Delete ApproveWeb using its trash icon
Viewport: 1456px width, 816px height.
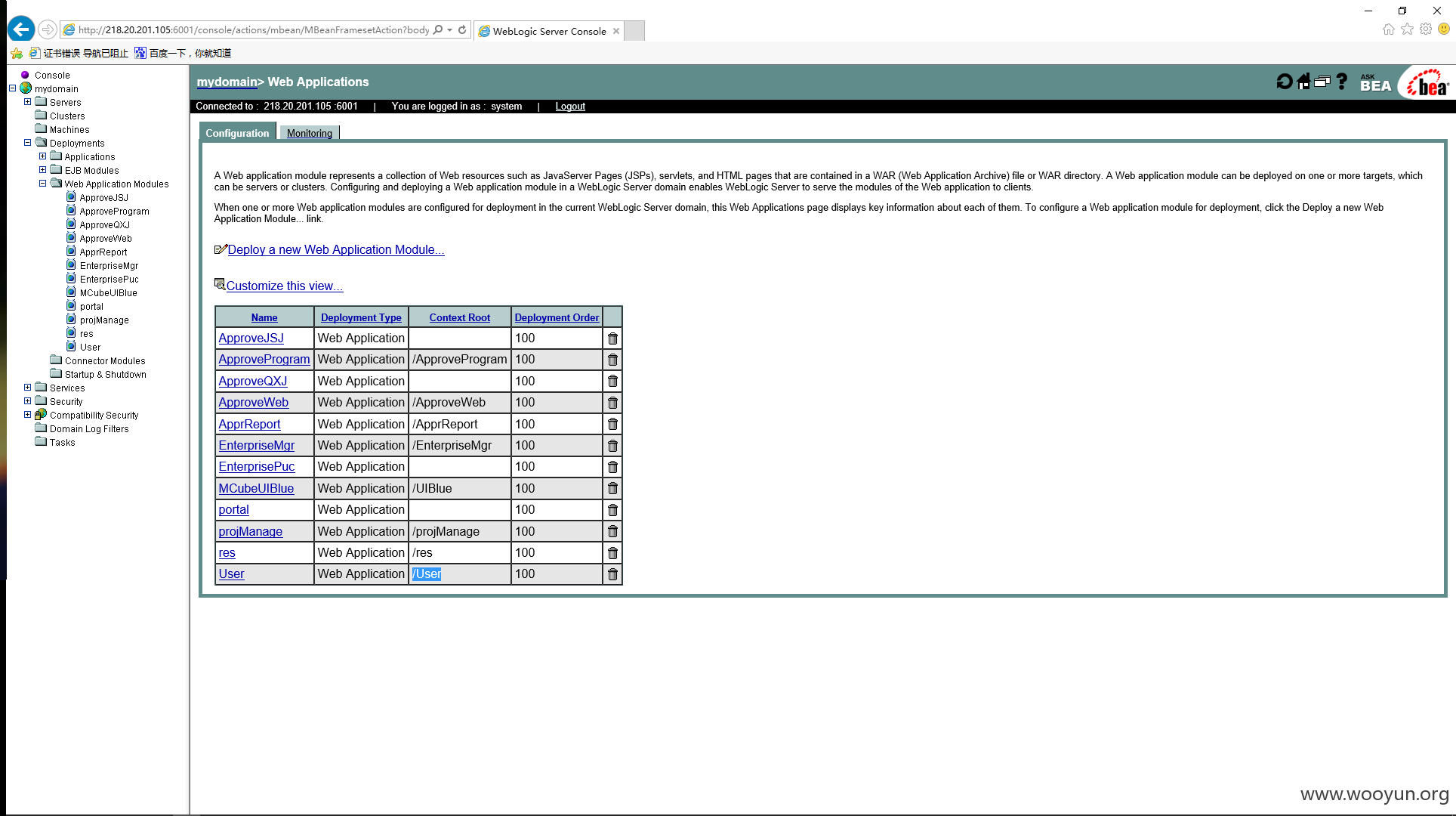[612, 403]
